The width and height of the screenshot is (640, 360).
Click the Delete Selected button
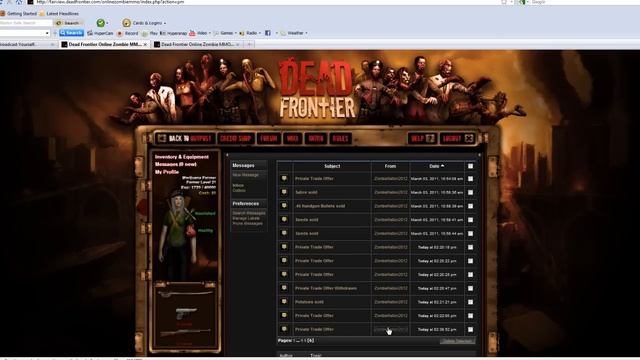(x=457, y=341)
